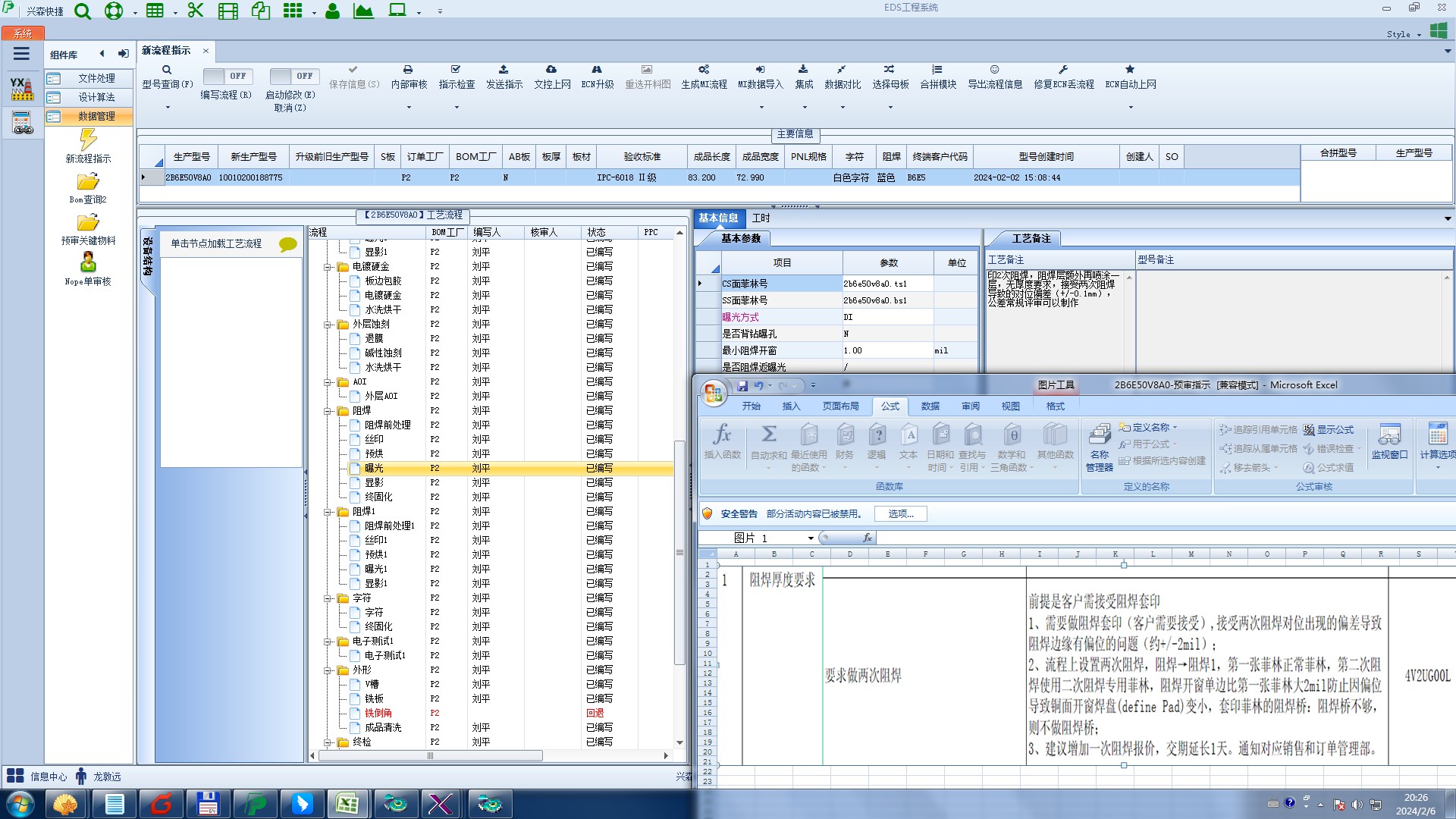Open the Excel 数据 ribbon tab
The height and width of the screenshot is (819, 1456).
click(x=930, y=406)
